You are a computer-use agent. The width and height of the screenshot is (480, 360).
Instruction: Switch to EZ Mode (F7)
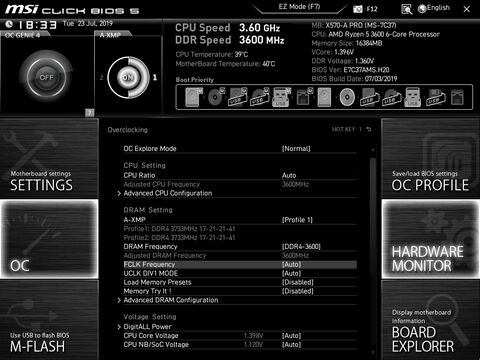click(299, 7)
